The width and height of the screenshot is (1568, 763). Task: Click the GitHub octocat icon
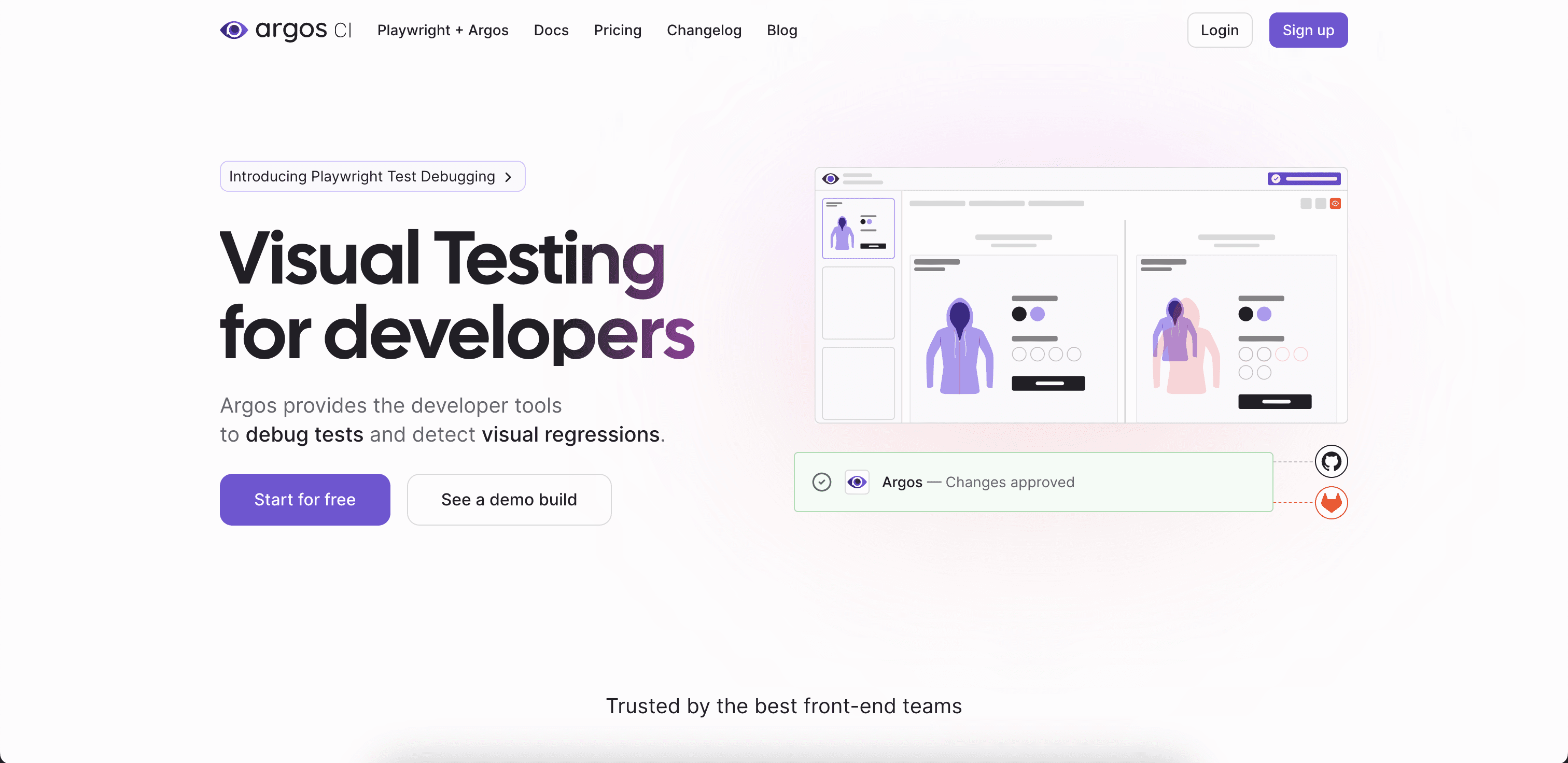[1331, 461]
